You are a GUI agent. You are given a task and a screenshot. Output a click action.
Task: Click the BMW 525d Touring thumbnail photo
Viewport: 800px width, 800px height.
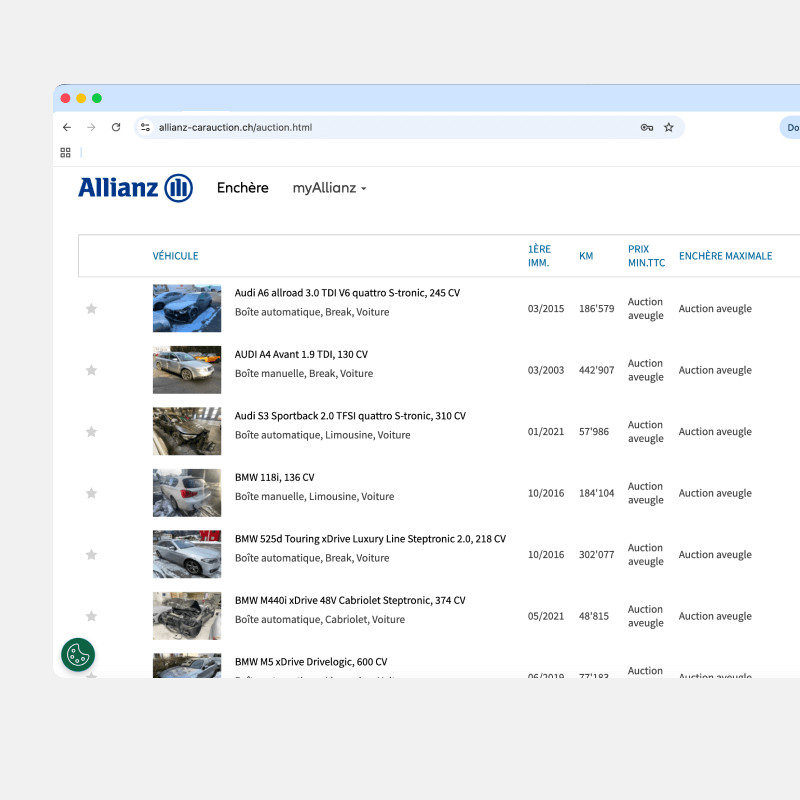187,554
